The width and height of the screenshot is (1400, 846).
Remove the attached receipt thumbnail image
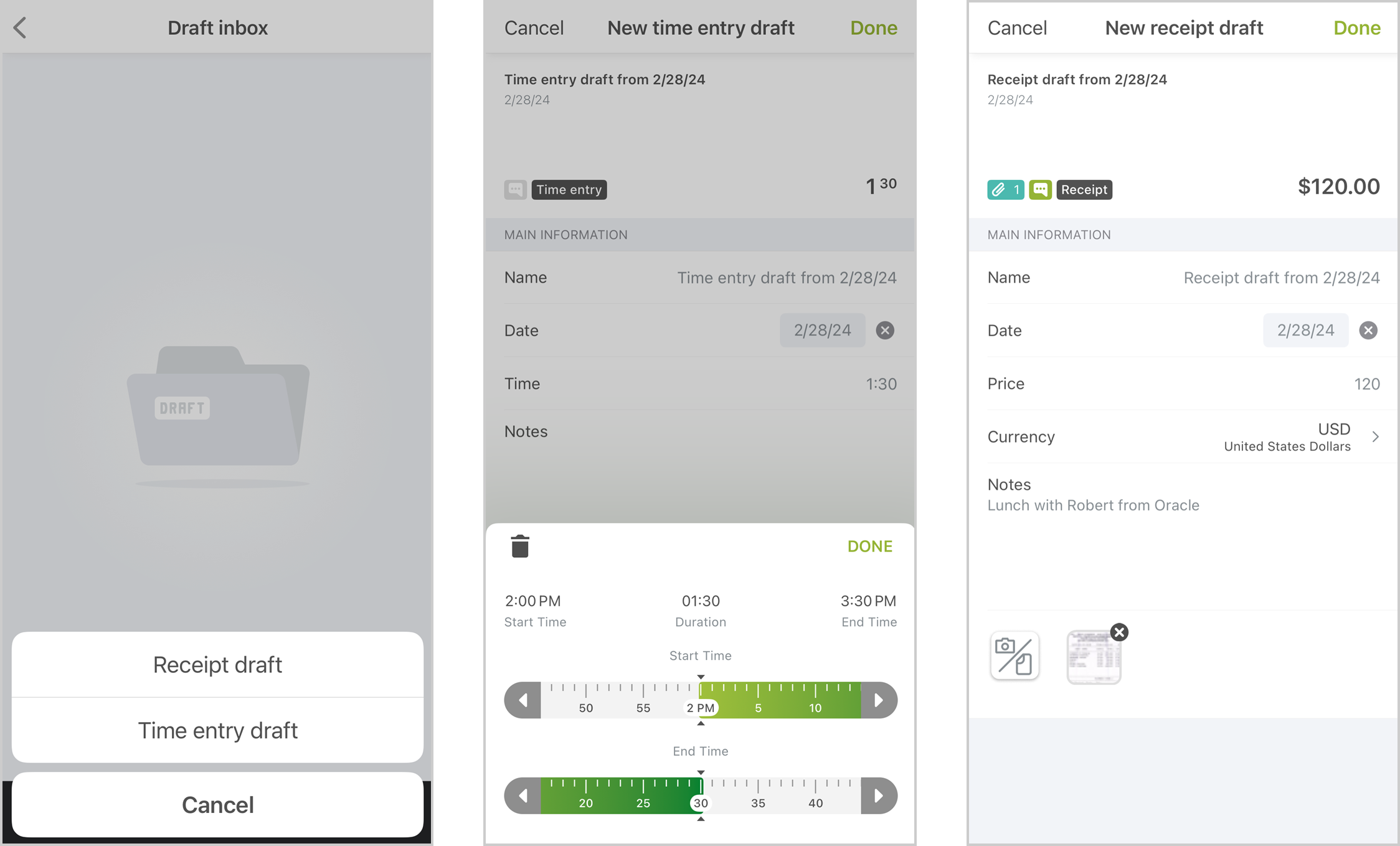pos(1120,632)
